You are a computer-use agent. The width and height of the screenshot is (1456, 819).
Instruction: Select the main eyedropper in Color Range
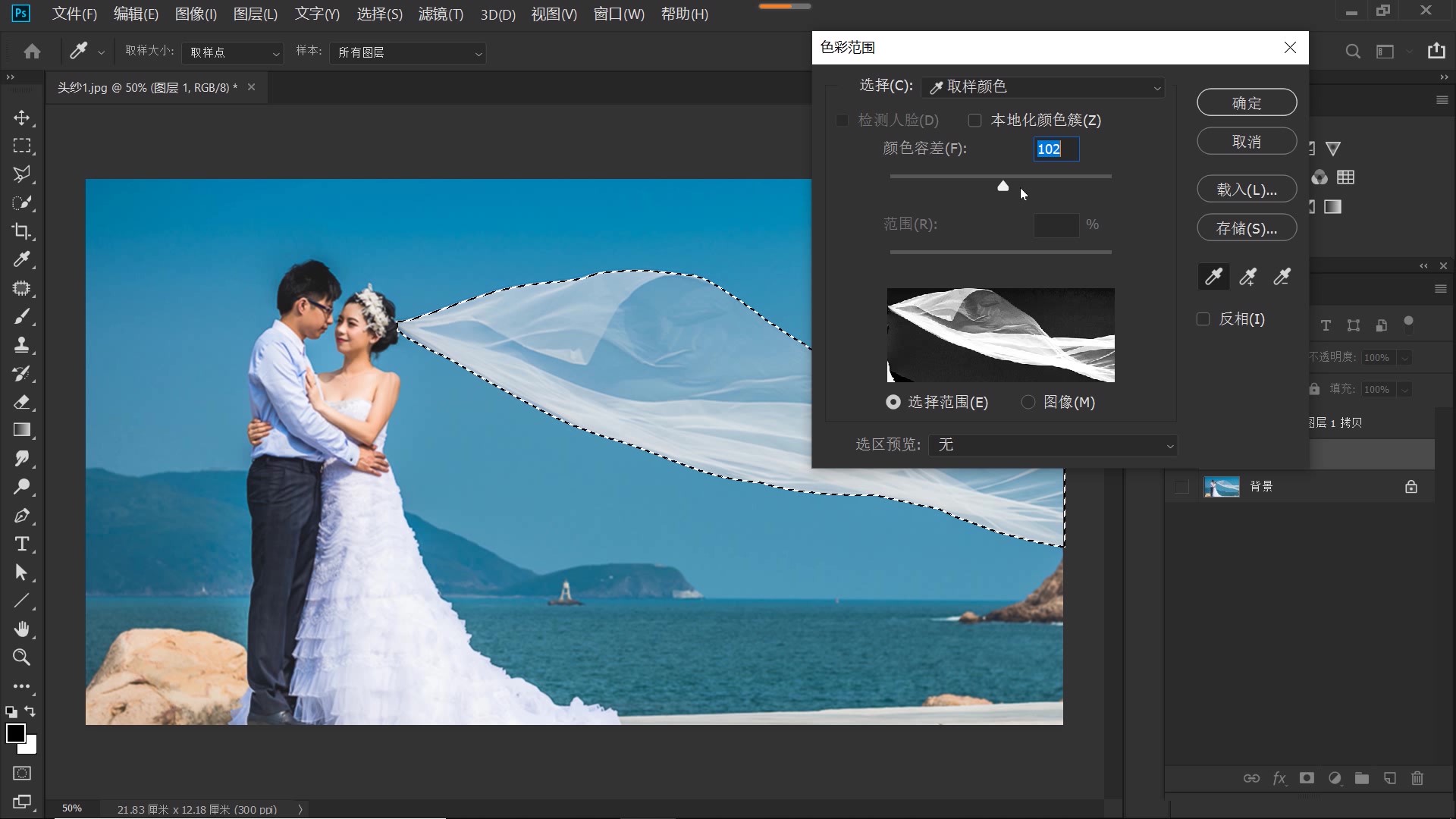(x=1213, y=277)
